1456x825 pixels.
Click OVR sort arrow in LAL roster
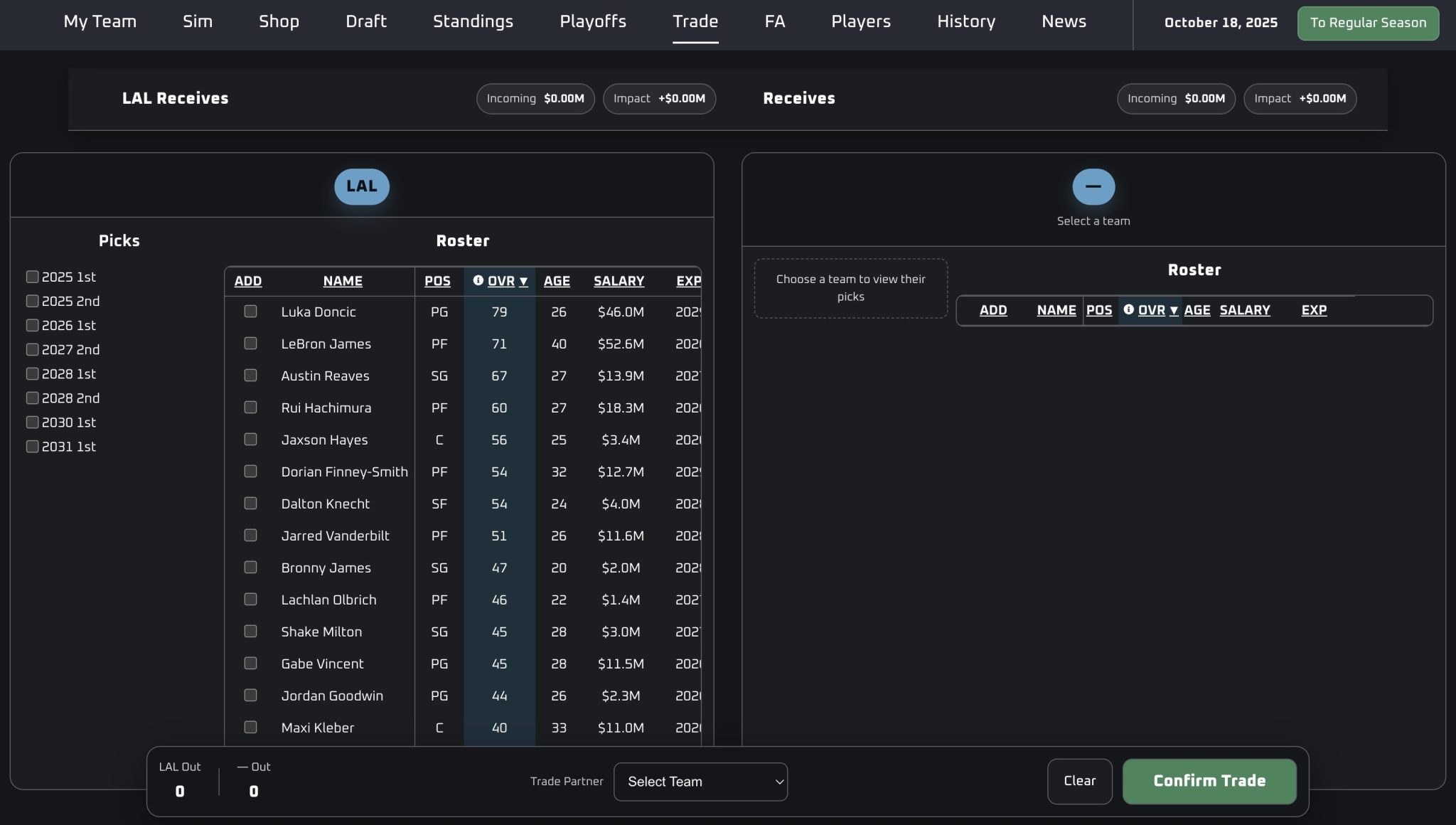click(x=524, y=282)
